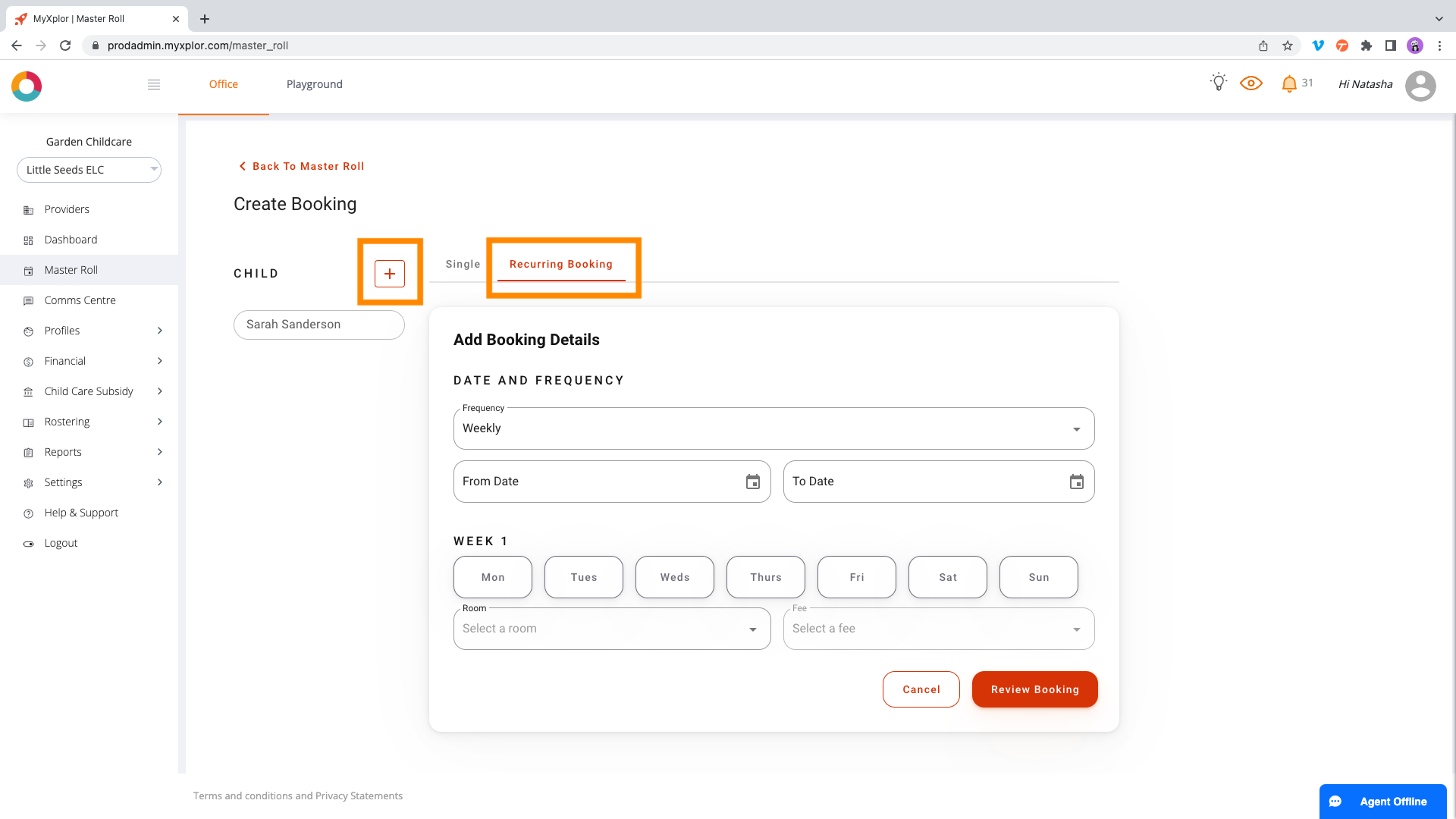Switch to the Single booking tab
The height and width of the screenshot is (819, 1456).
click(463, 264)
